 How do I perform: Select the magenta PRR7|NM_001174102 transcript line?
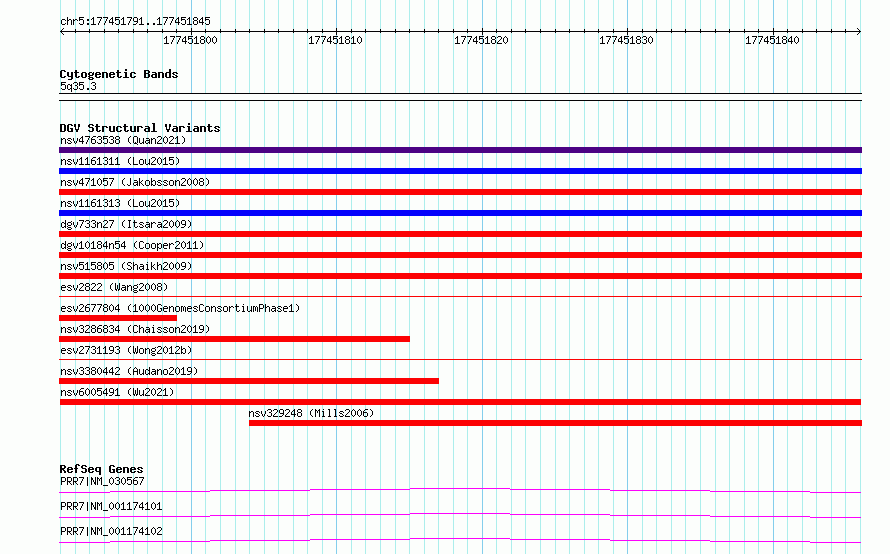point(460,540)
